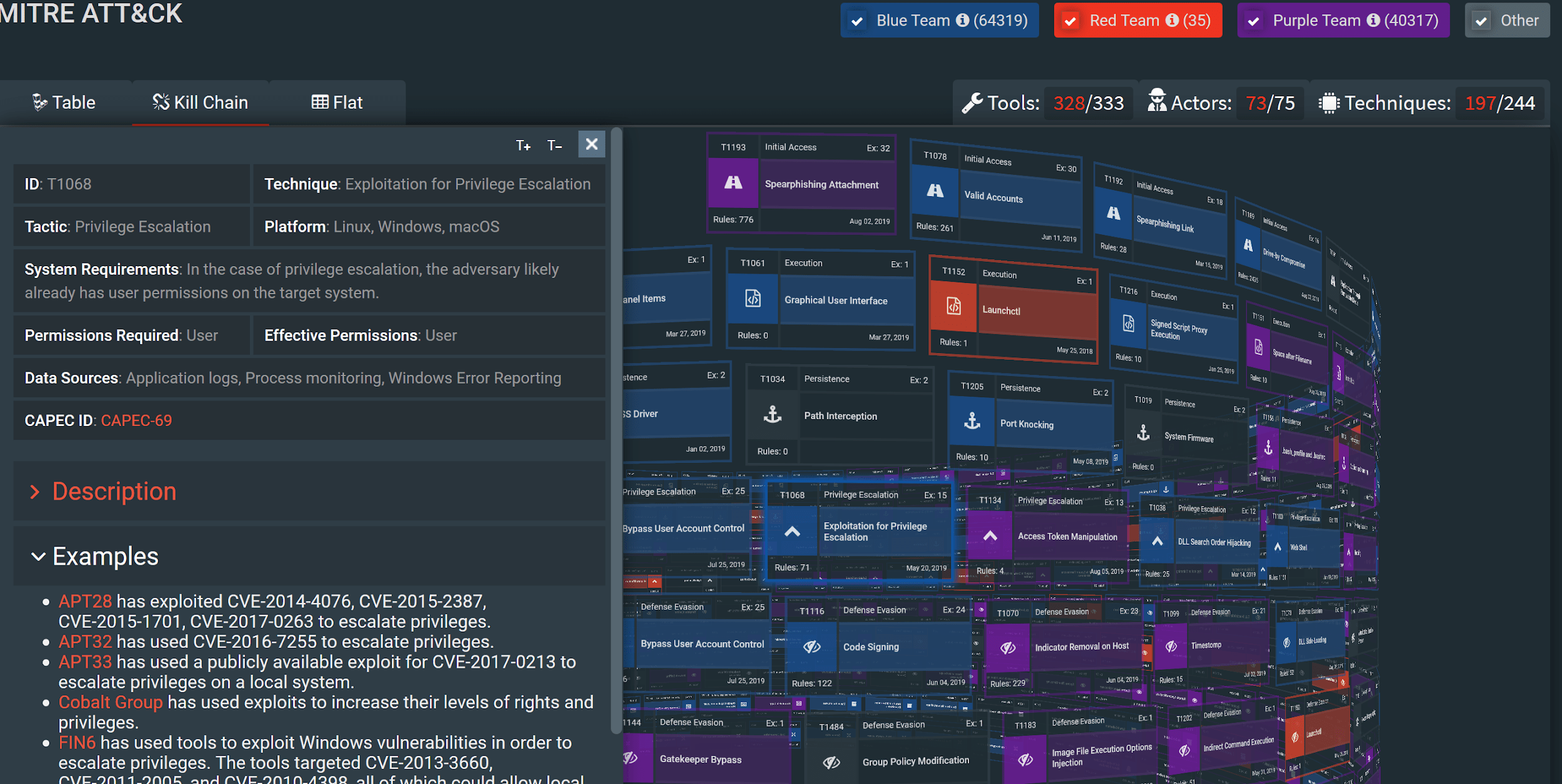The width and height of the screenshot is (1562, 784).
Task: Open the CAPEC-69 link
Action: coord(136,420)
